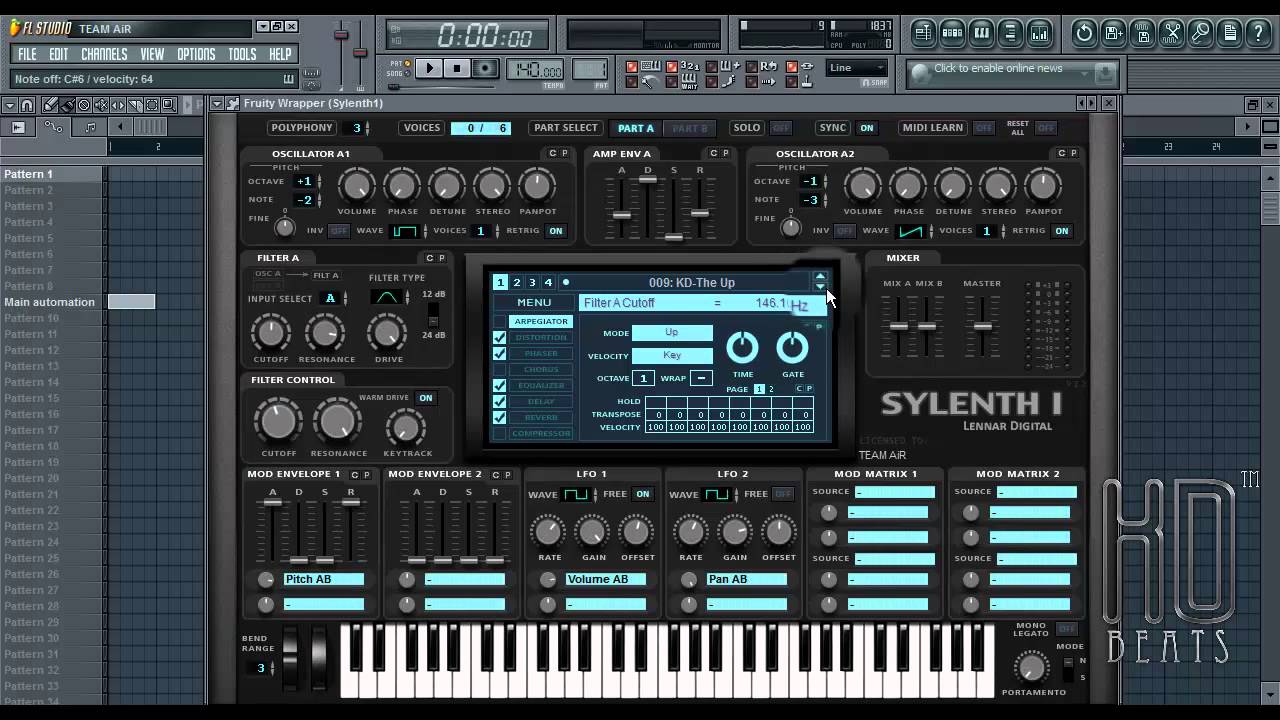Click the Render audio file icon

pyautogui.click(x=1142, y=33)
